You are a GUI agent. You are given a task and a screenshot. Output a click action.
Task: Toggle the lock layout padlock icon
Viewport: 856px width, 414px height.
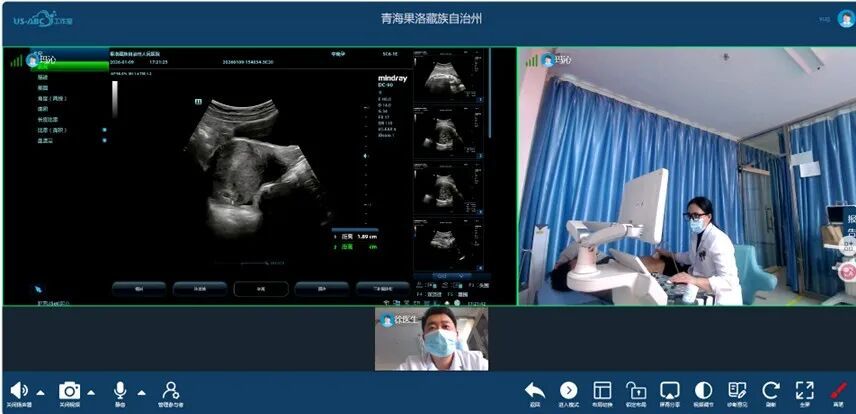point(636,390)
